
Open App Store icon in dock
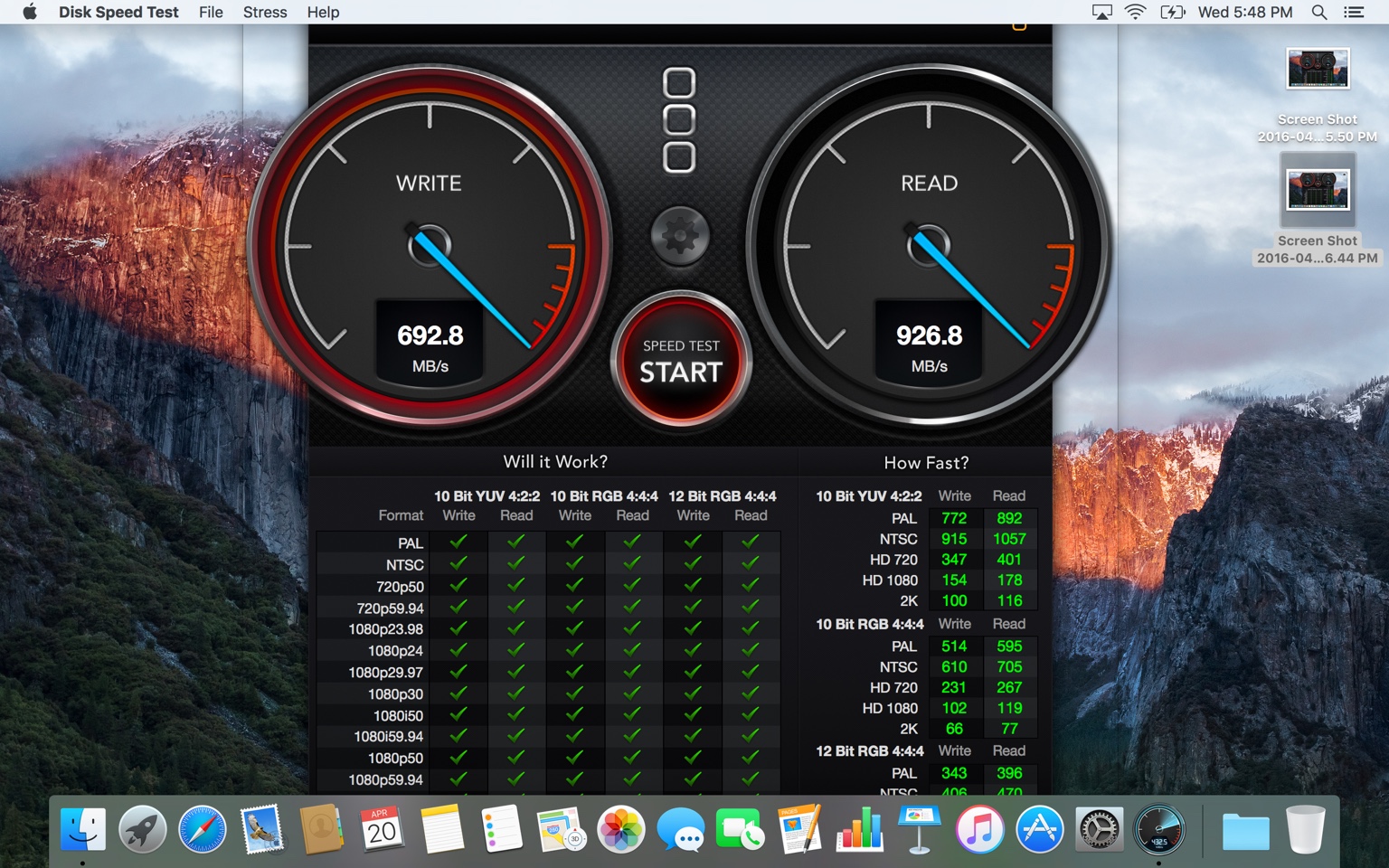click(x=1039, y=829)
